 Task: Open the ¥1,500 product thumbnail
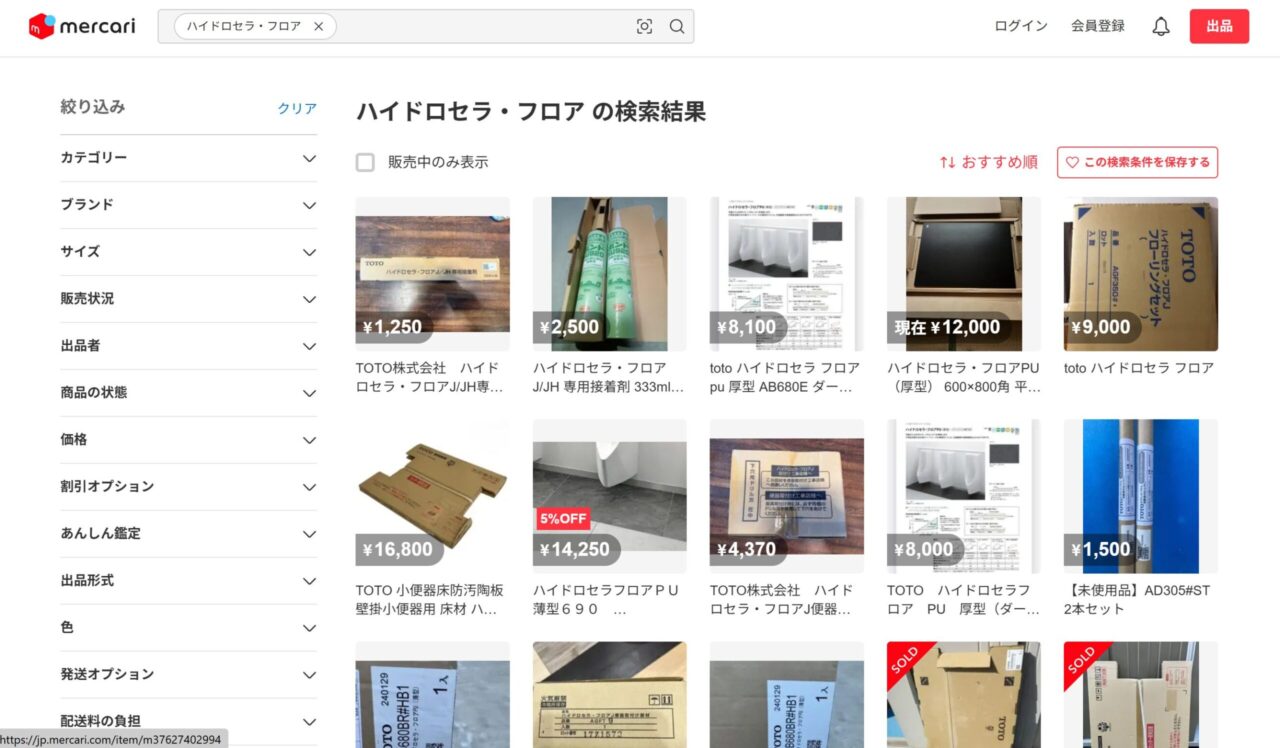1141,496
